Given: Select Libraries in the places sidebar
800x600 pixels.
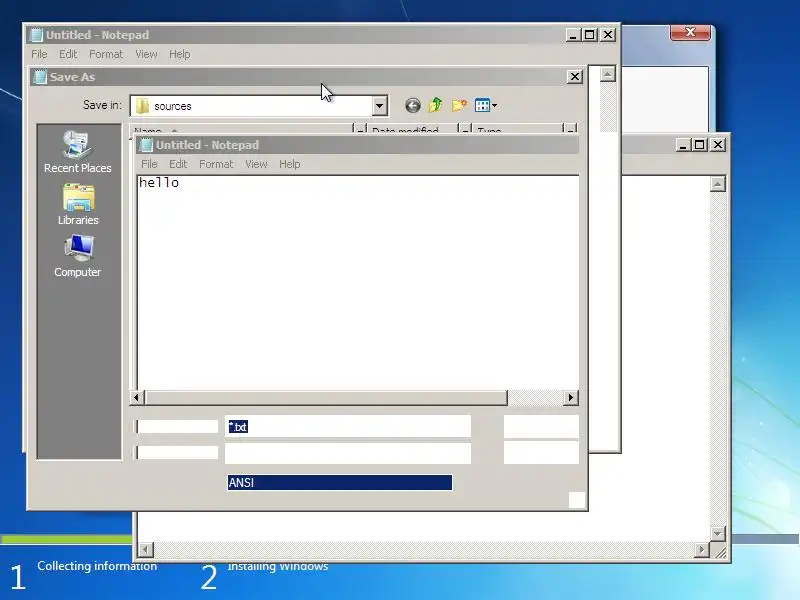Looking at the screenshot, I should [x=78, y=205].
